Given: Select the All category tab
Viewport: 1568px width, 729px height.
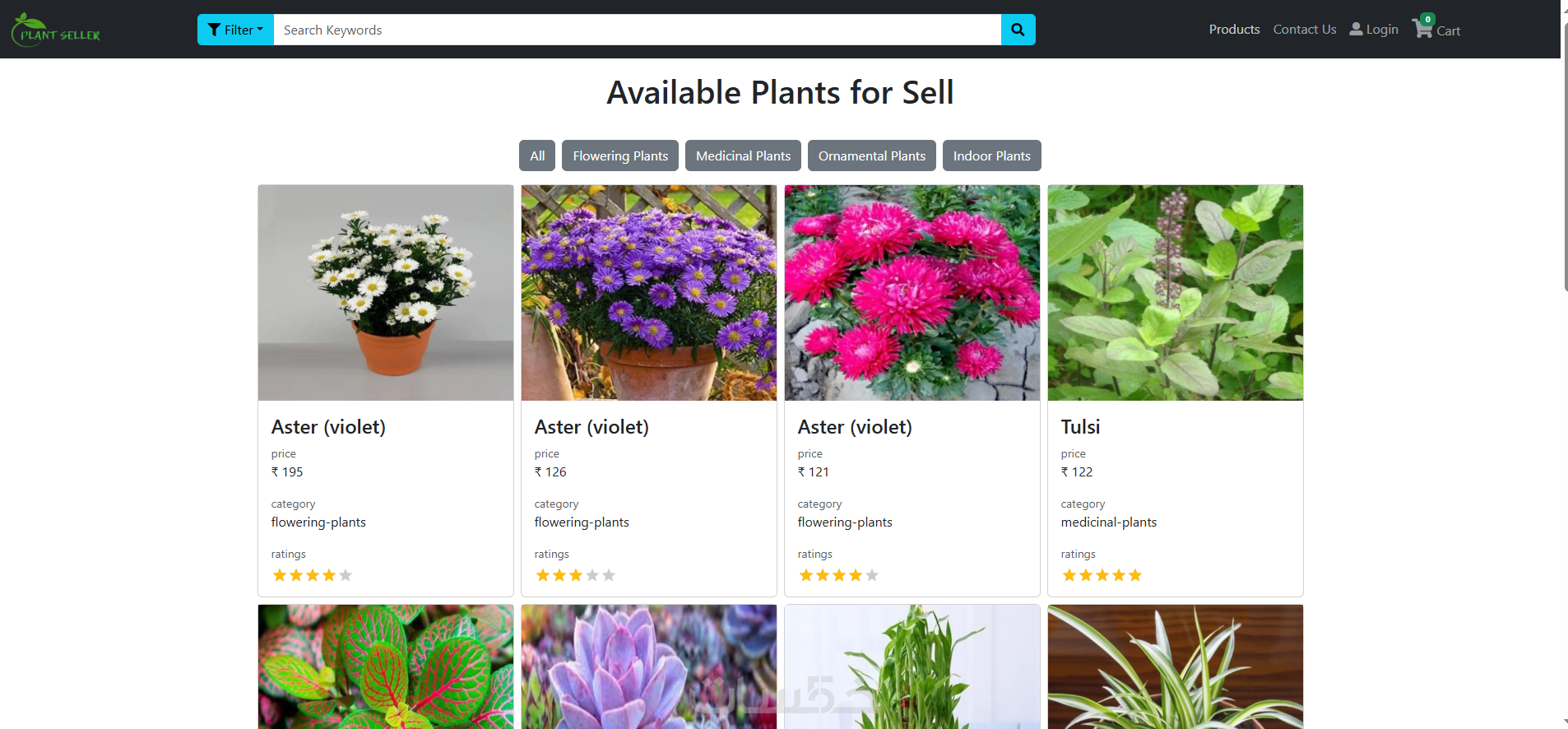Looking at the screenshot, I should coord(537,156).
